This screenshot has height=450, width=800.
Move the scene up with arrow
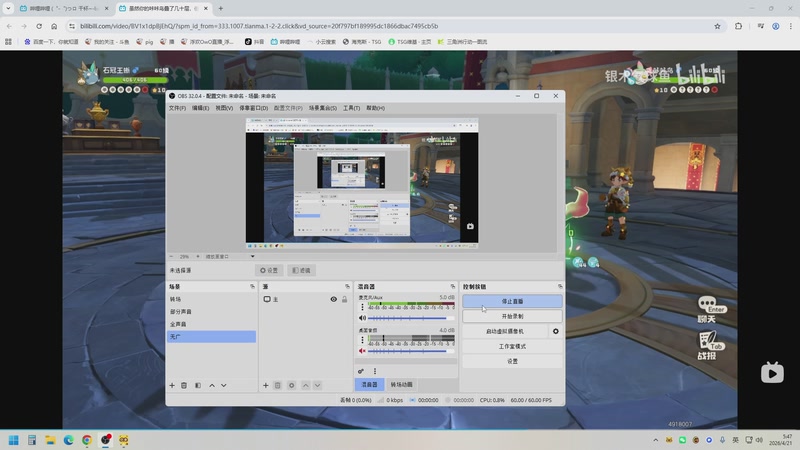(x=211, y=385)
